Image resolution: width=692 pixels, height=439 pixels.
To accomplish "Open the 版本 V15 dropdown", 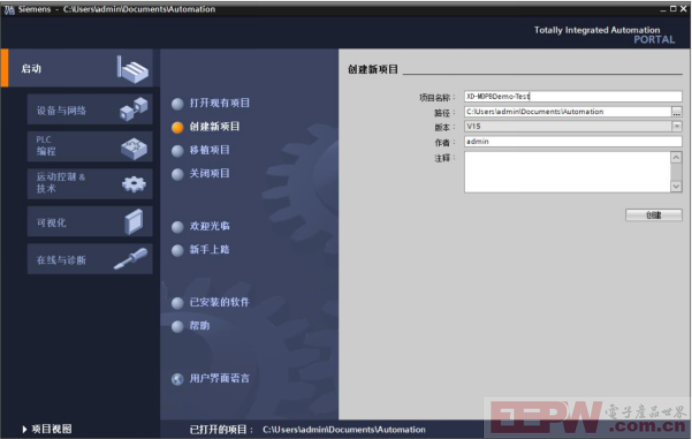I will [573, 127].
